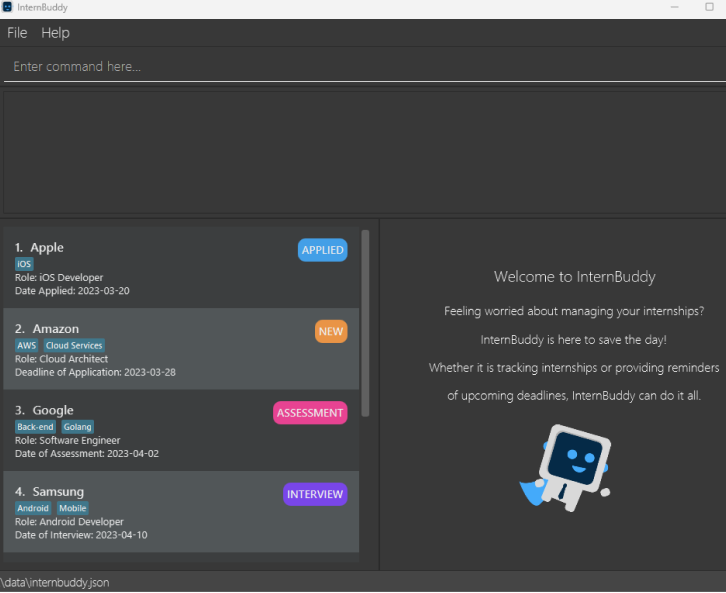Image resolution: width=726 pixels, height=593 pixels.
Task: Select the Mobile tag
Action: pyautogui.click(x=73, y=508)
